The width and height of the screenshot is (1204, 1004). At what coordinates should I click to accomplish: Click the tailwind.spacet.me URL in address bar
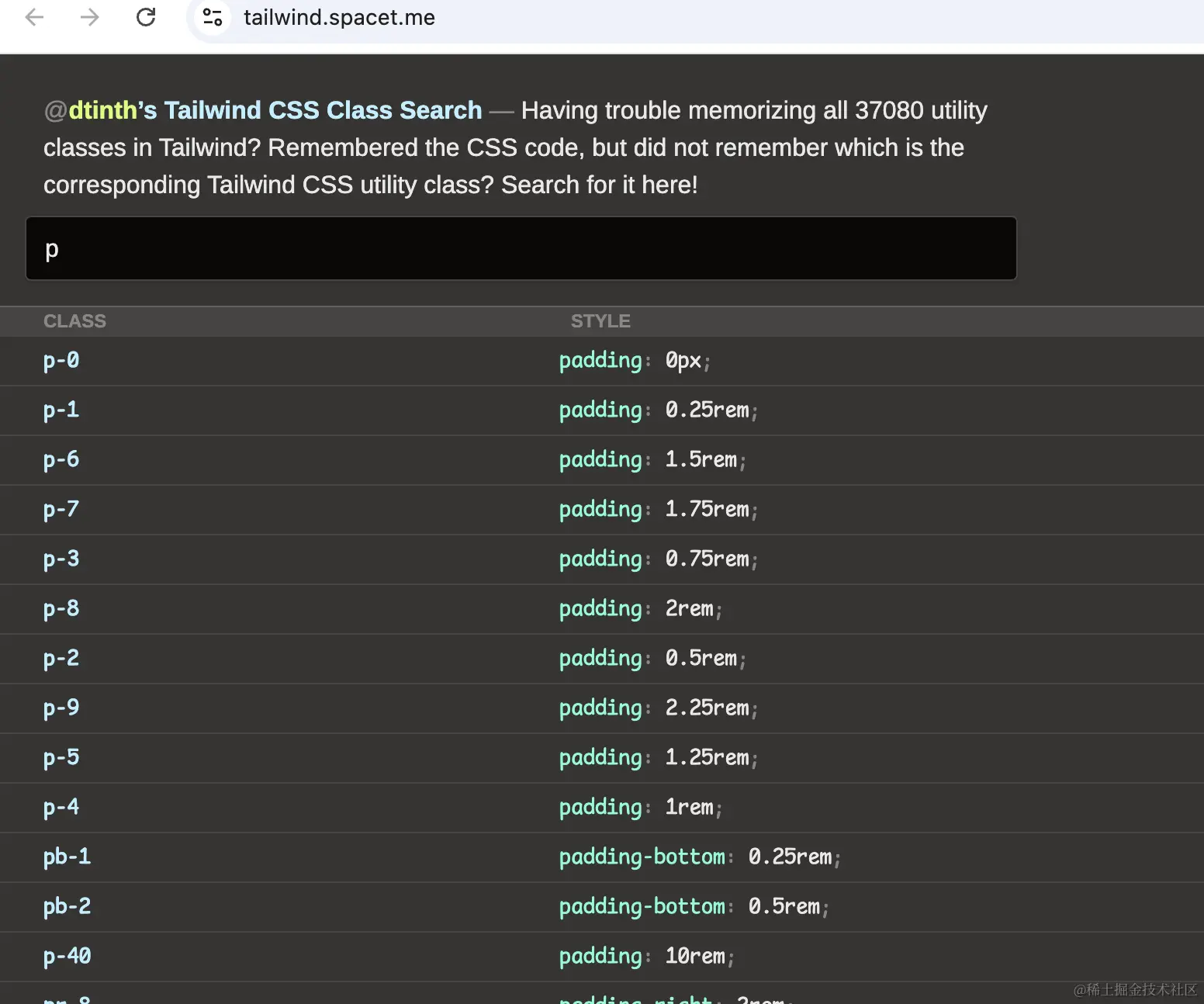pyautogui.click(x=339, y=17)
